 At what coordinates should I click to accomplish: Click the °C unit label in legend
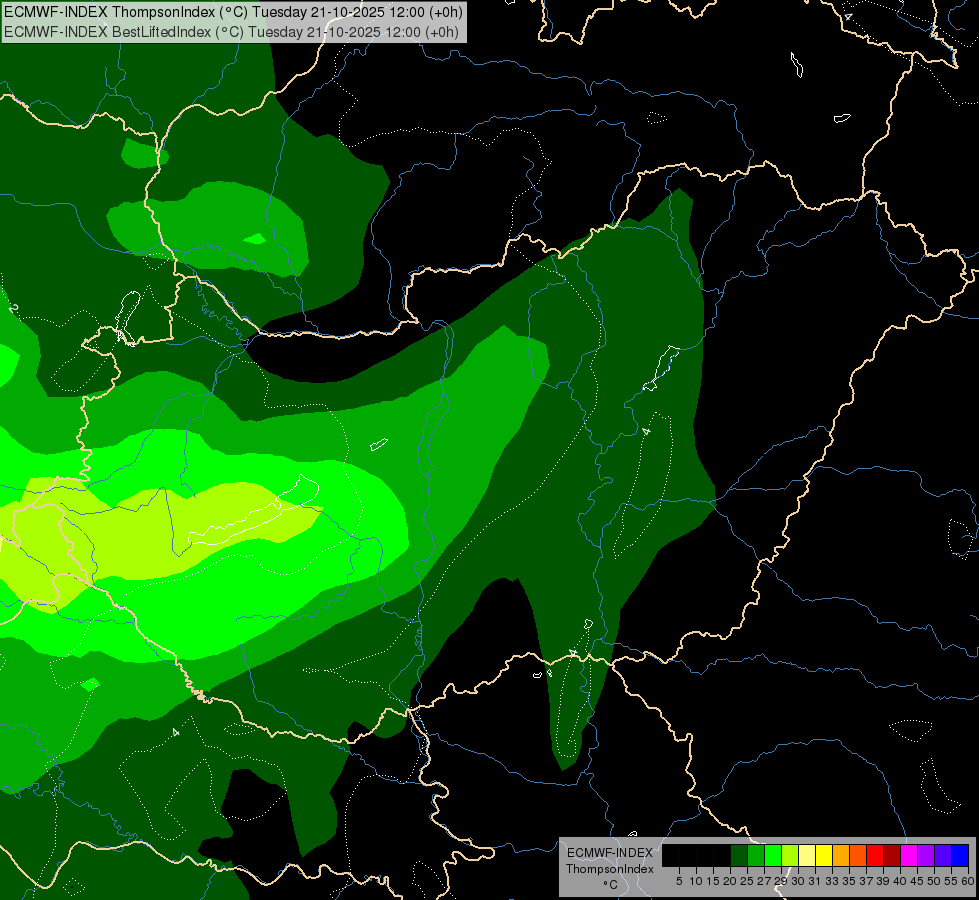pos(610,885)
